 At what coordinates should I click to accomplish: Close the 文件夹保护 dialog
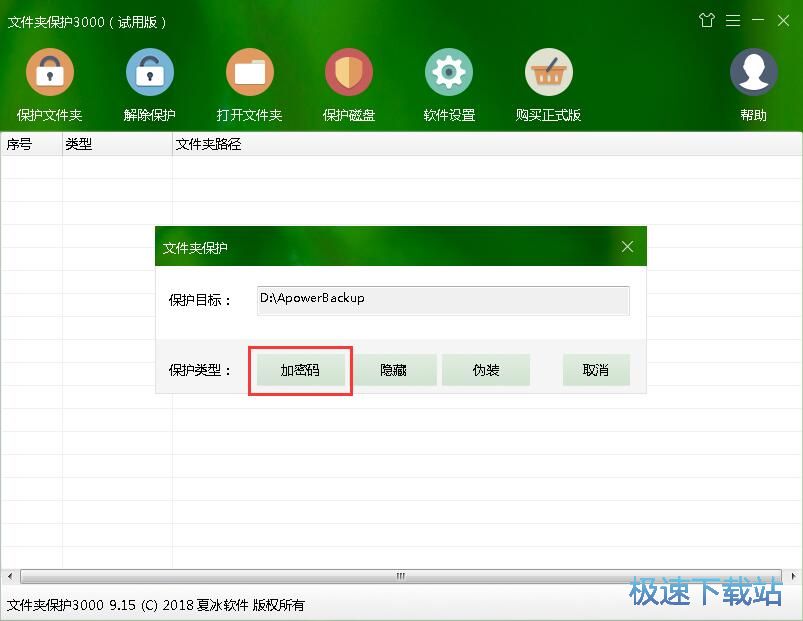coord(627,247)
